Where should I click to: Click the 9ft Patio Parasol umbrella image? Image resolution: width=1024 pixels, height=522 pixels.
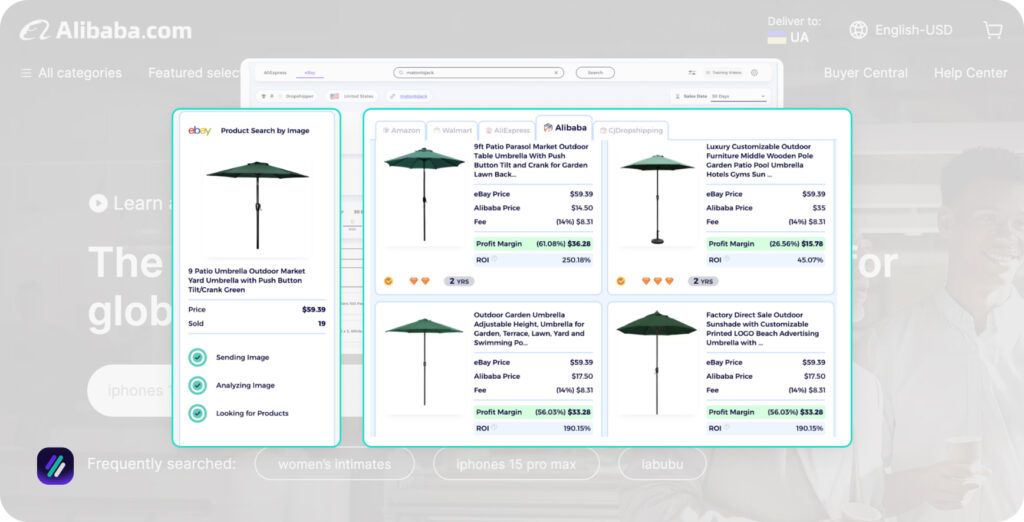(x=424, y=195)
